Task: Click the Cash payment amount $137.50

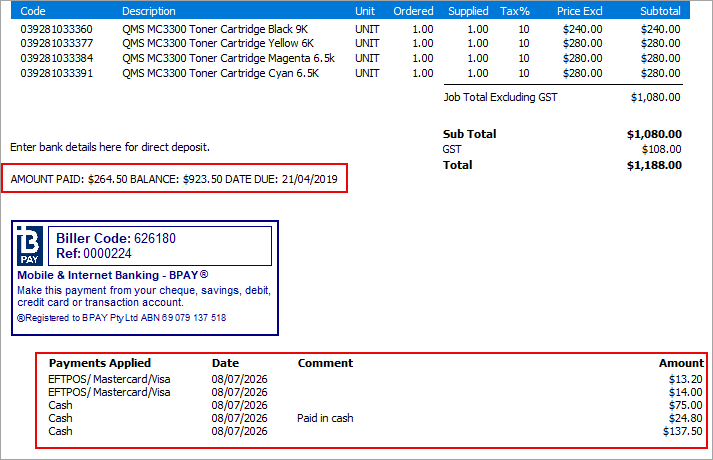Action: coord(683,431)
